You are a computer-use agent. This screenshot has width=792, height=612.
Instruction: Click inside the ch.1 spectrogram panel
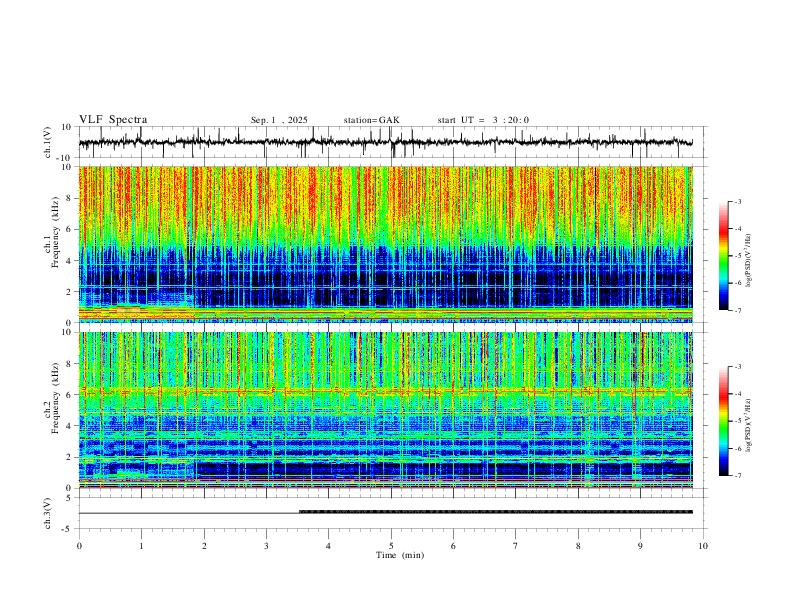point(386,244)
